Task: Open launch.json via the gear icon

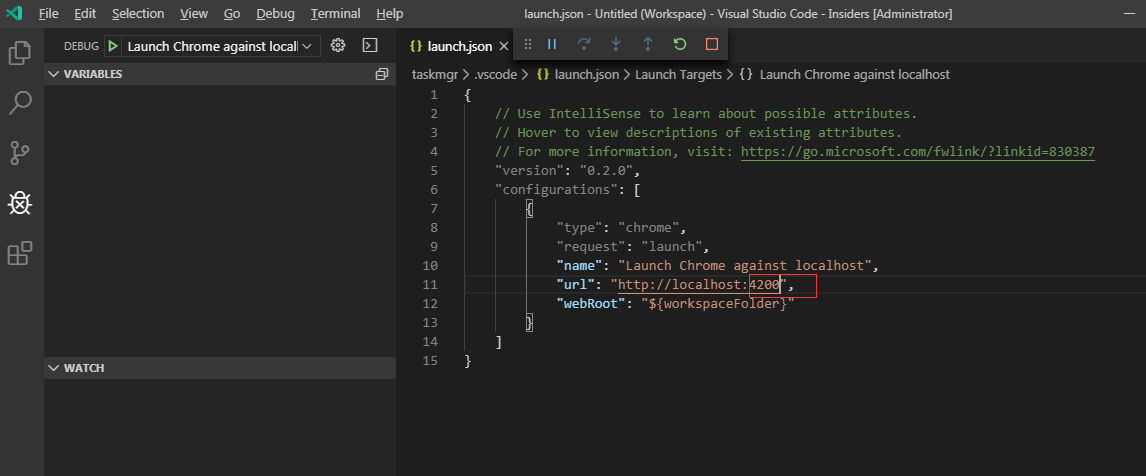Action: point(338,45)
